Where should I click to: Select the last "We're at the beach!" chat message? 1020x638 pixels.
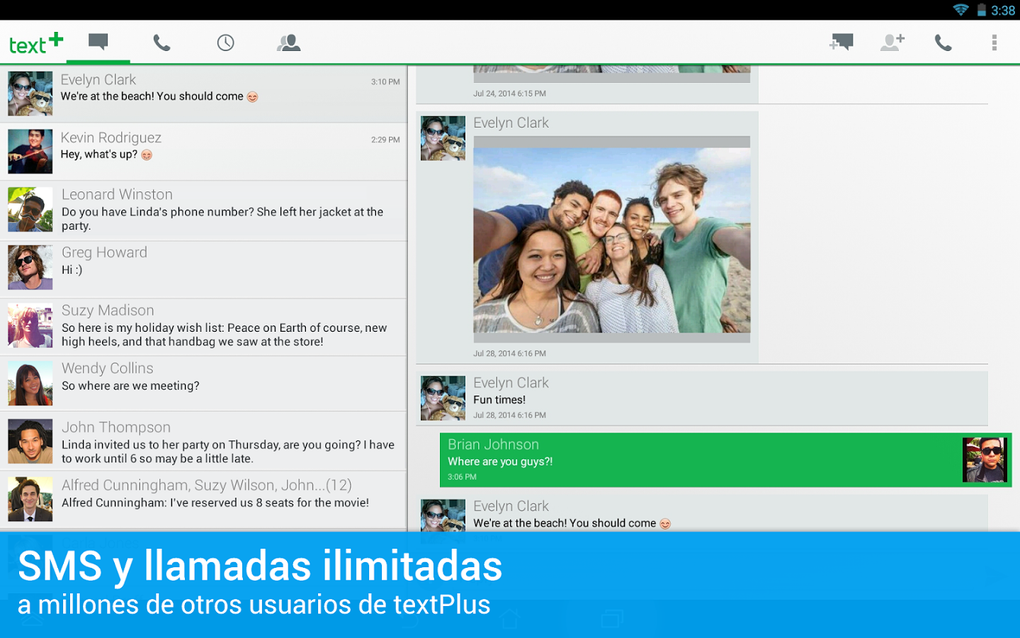coord(702,514)
